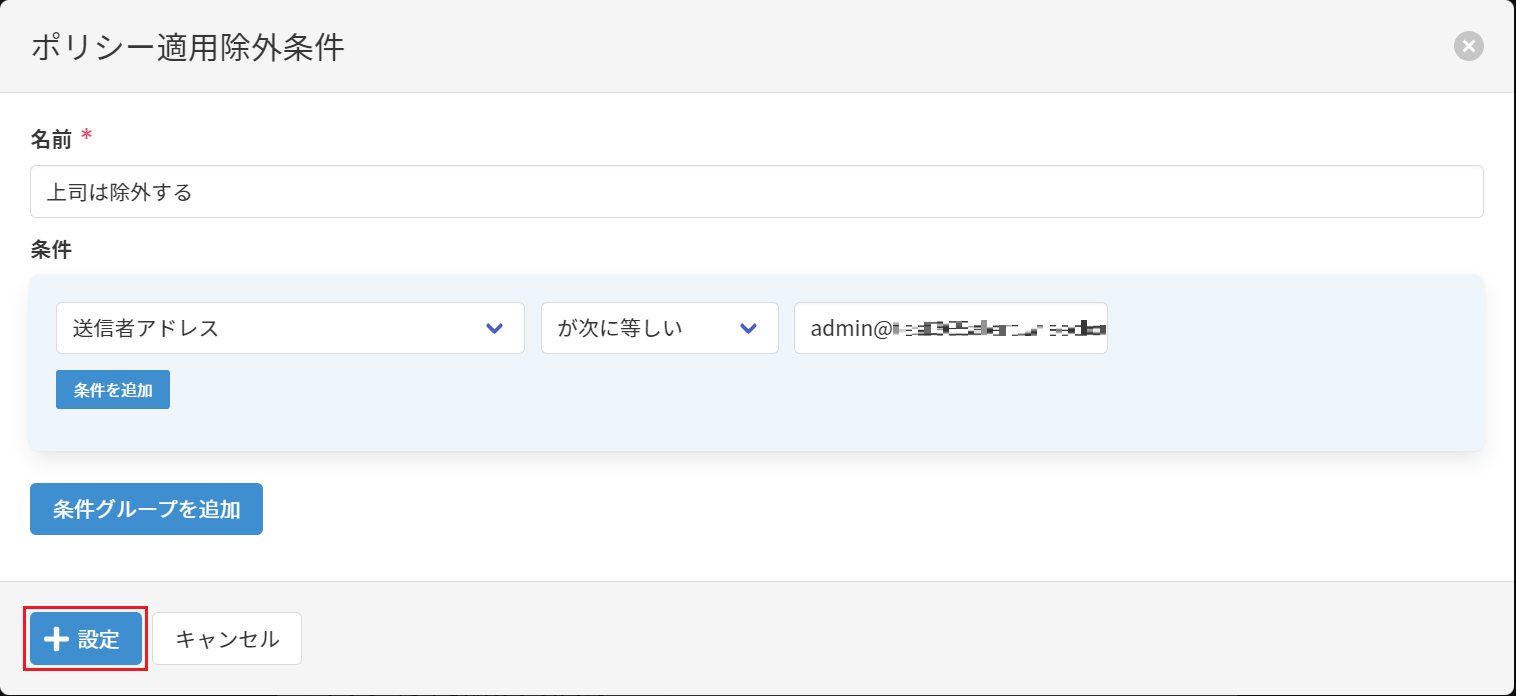
Task: Click the 名前 field label
Action: click(x=51, y=140)
